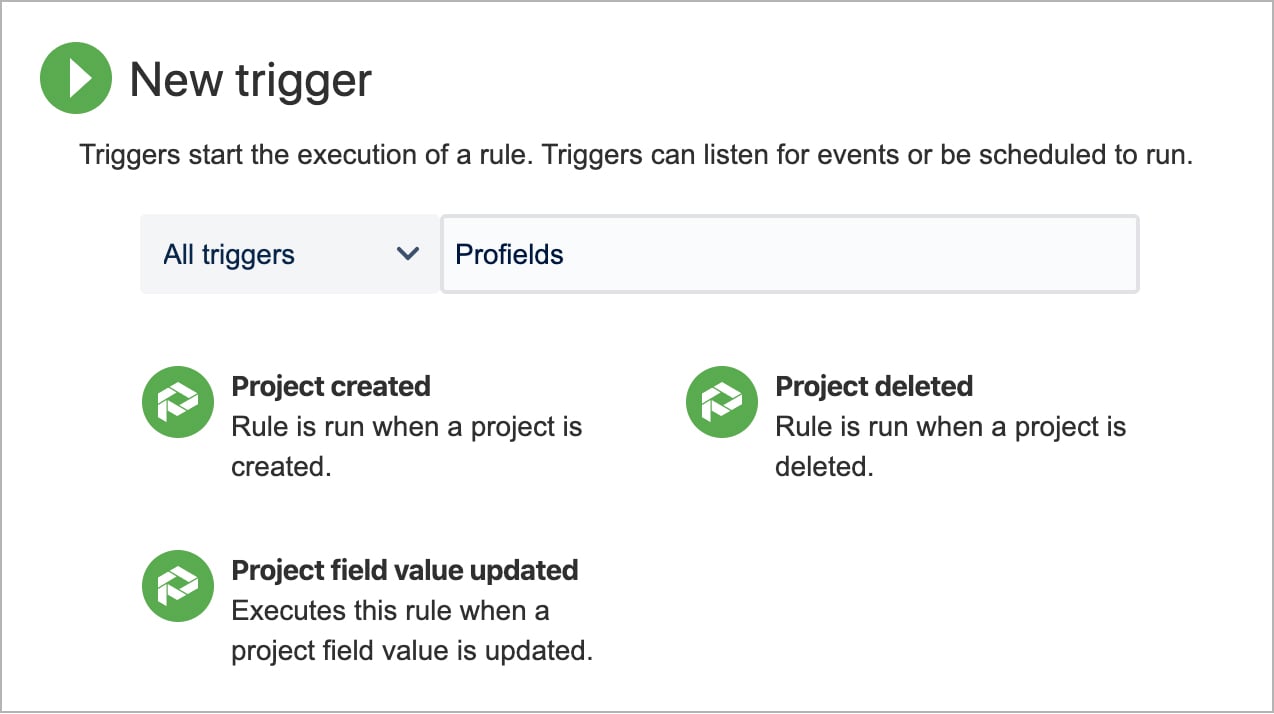1274x714 pixels.
Task: Expand the trigger category filter list
Action: coord(289,254)
